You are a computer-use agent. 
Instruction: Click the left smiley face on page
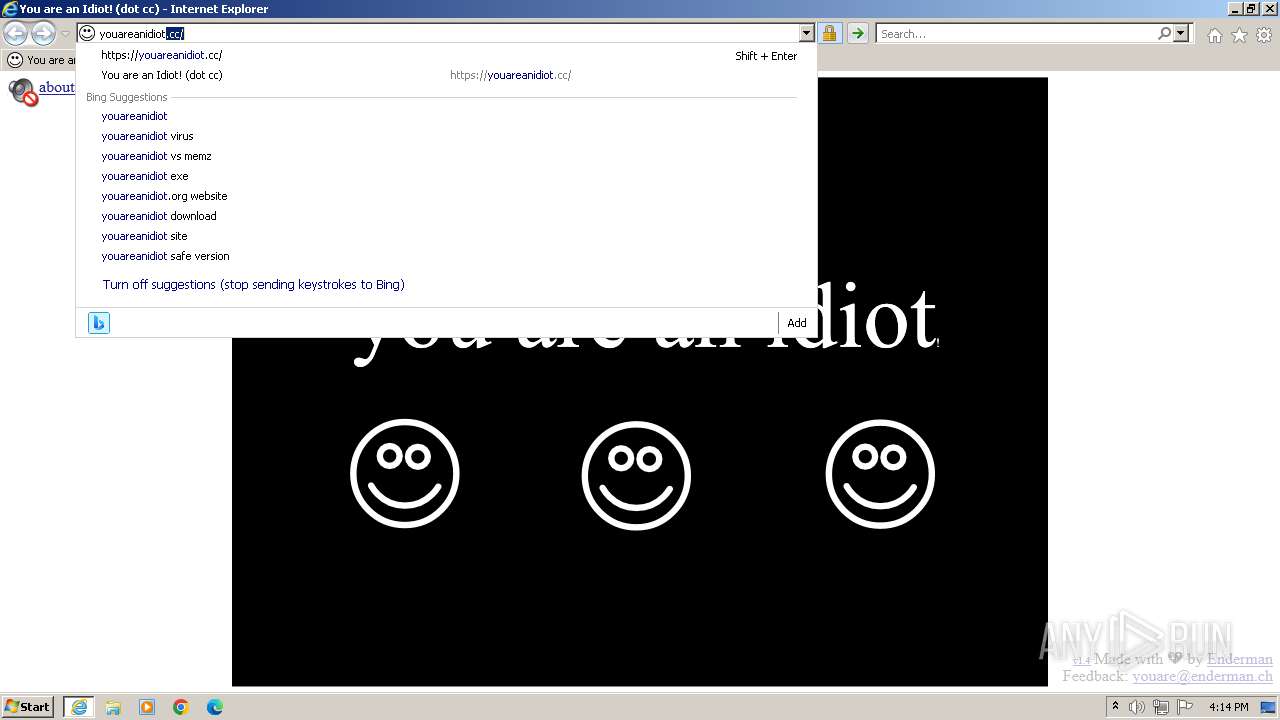coord(405,474)
